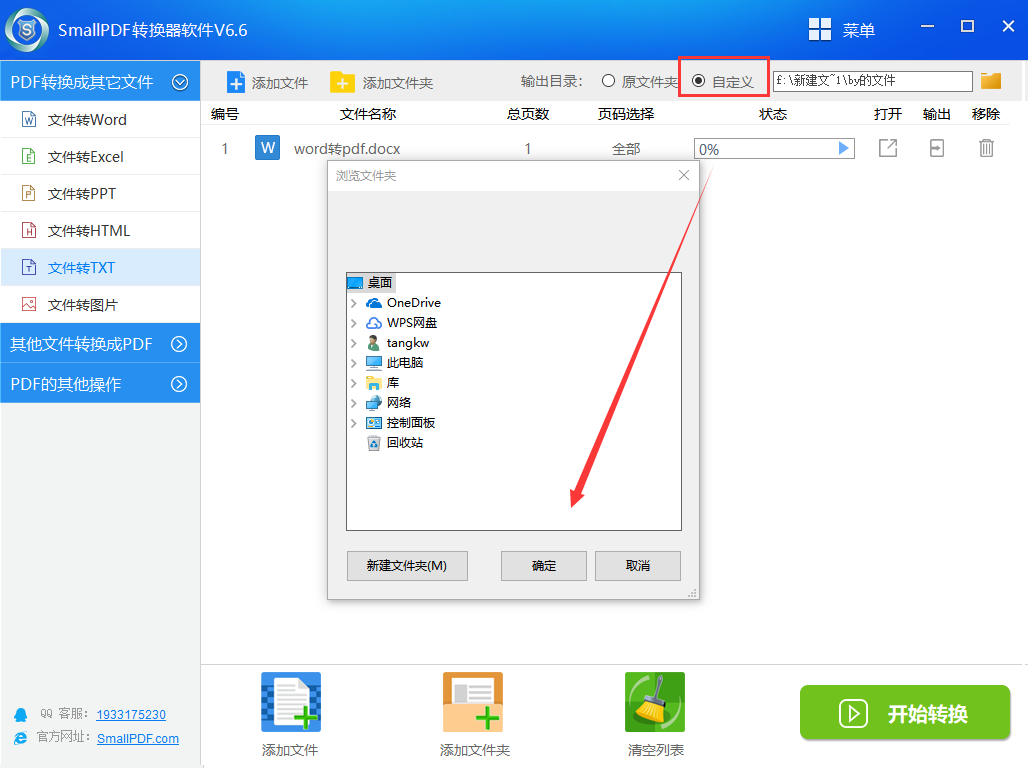Click the OneDrive cloud icon in the dialog
The image size is (1028, 768).
click(x=374, y=302)
